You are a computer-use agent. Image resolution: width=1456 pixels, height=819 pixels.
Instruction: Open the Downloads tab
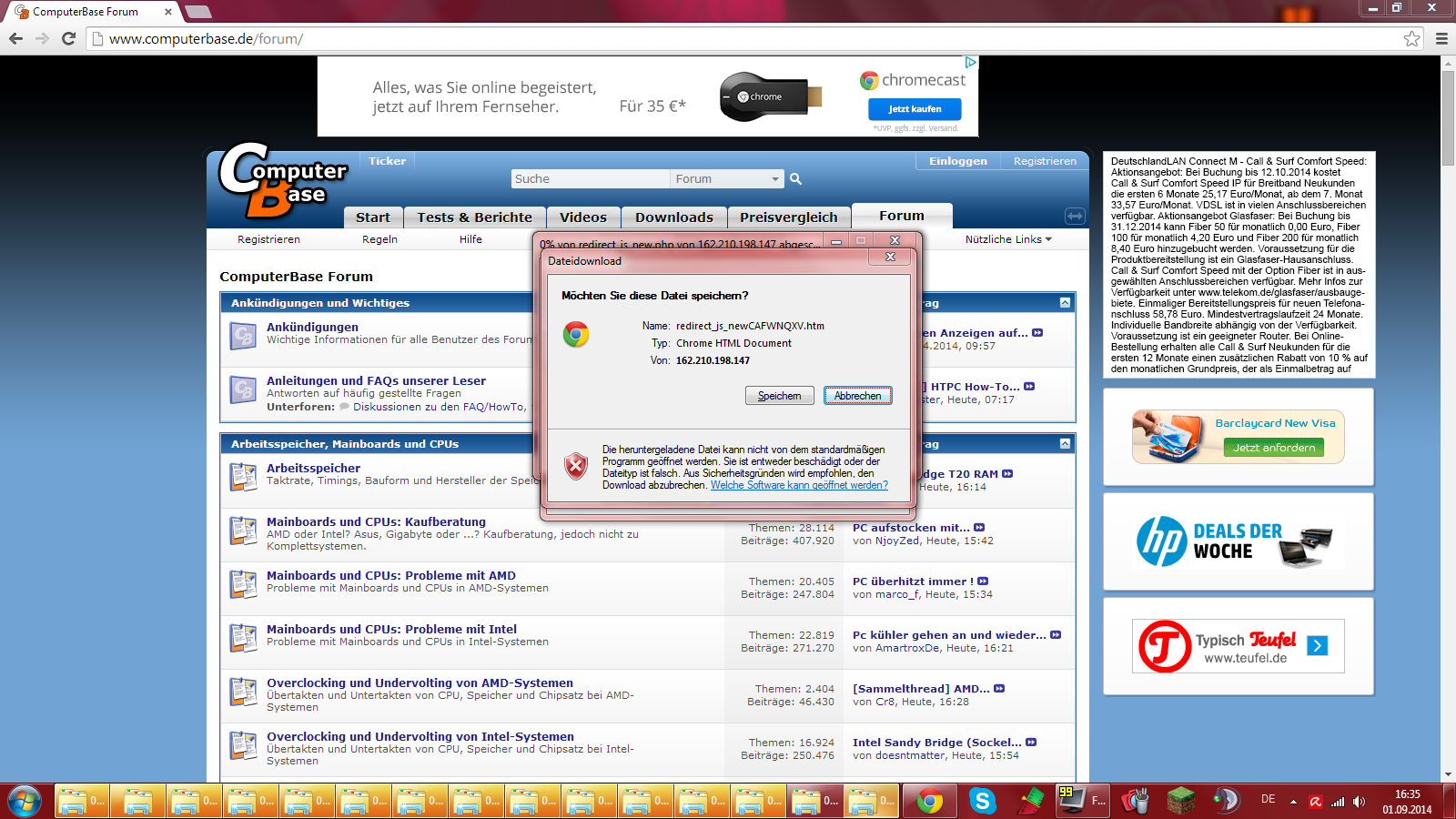[x=674, y=217]
